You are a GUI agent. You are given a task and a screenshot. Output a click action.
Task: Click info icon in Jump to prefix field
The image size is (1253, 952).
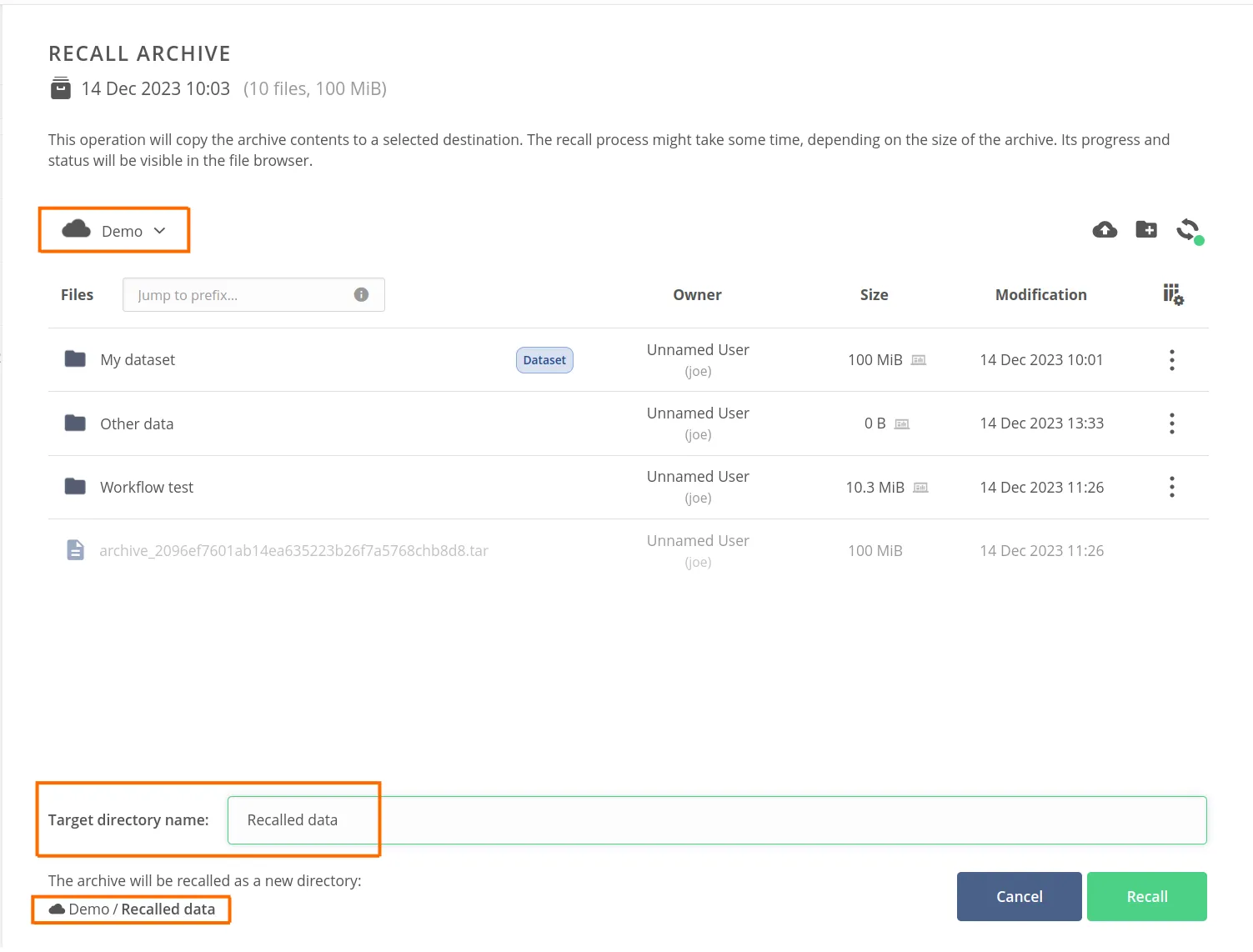[361, 294]
